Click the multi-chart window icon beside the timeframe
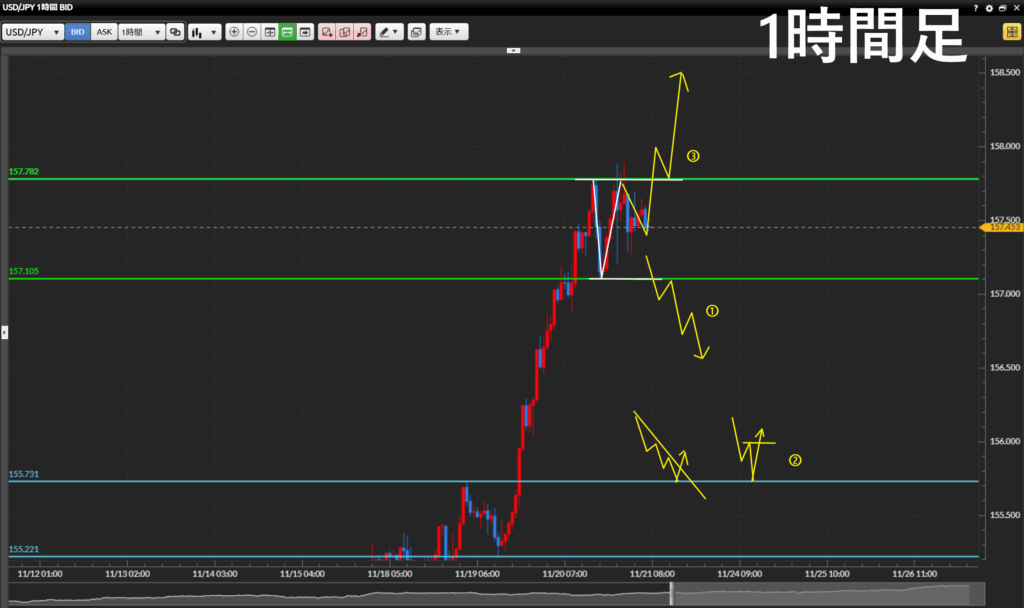The height and width of the screenshot is (608, 1024). 175,32
